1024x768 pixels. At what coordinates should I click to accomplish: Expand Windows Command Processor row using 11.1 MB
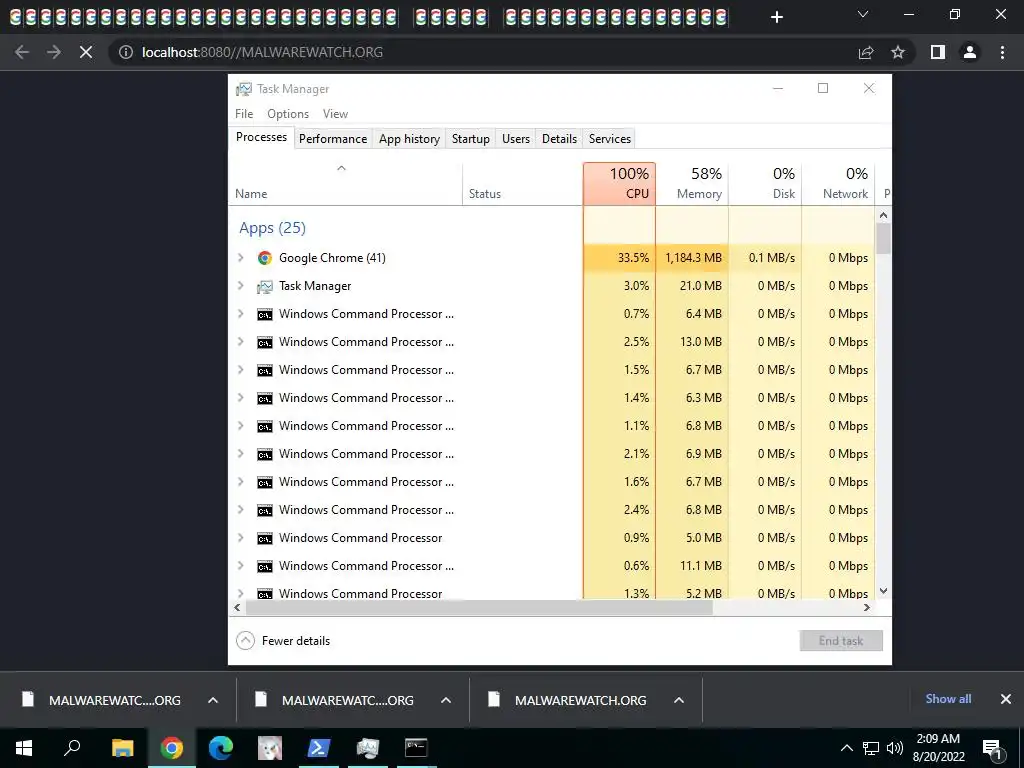tap(240, 566)
